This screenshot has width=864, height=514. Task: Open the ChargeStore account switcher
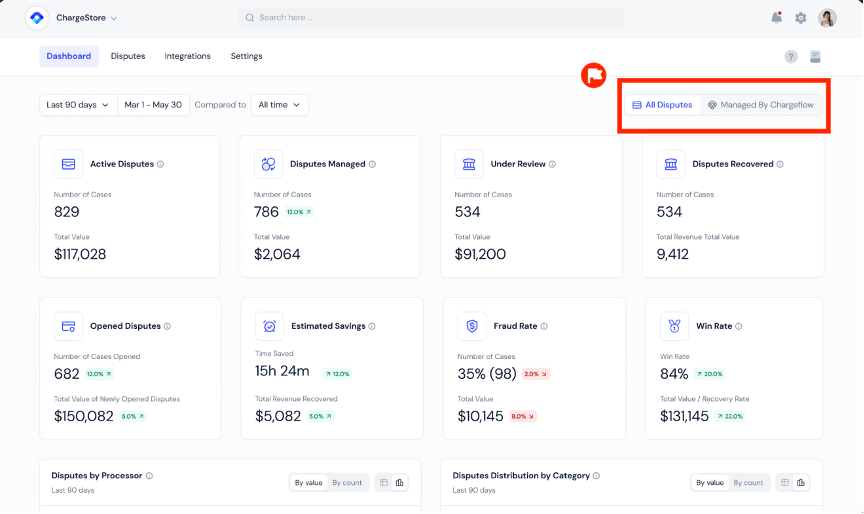click(86, 18)
